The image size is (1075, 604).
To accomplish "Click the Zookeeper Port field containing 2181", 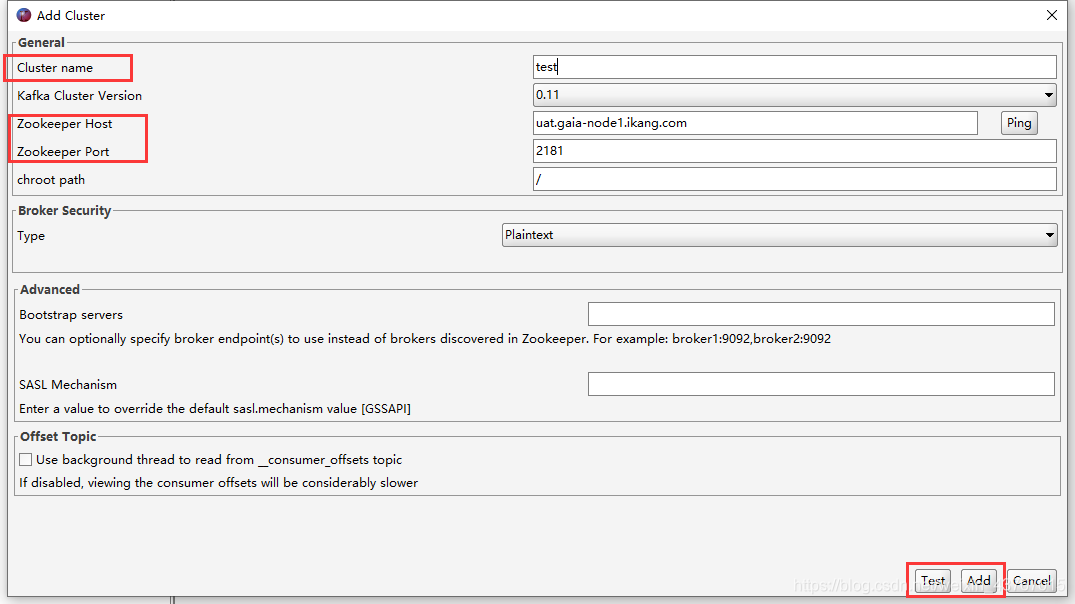I will (795, 151).
